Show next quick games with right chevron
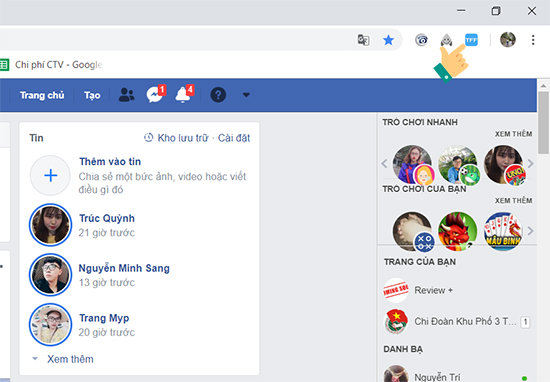The height and width of the screenshot is (382, 550). click(x=530, y=163)
